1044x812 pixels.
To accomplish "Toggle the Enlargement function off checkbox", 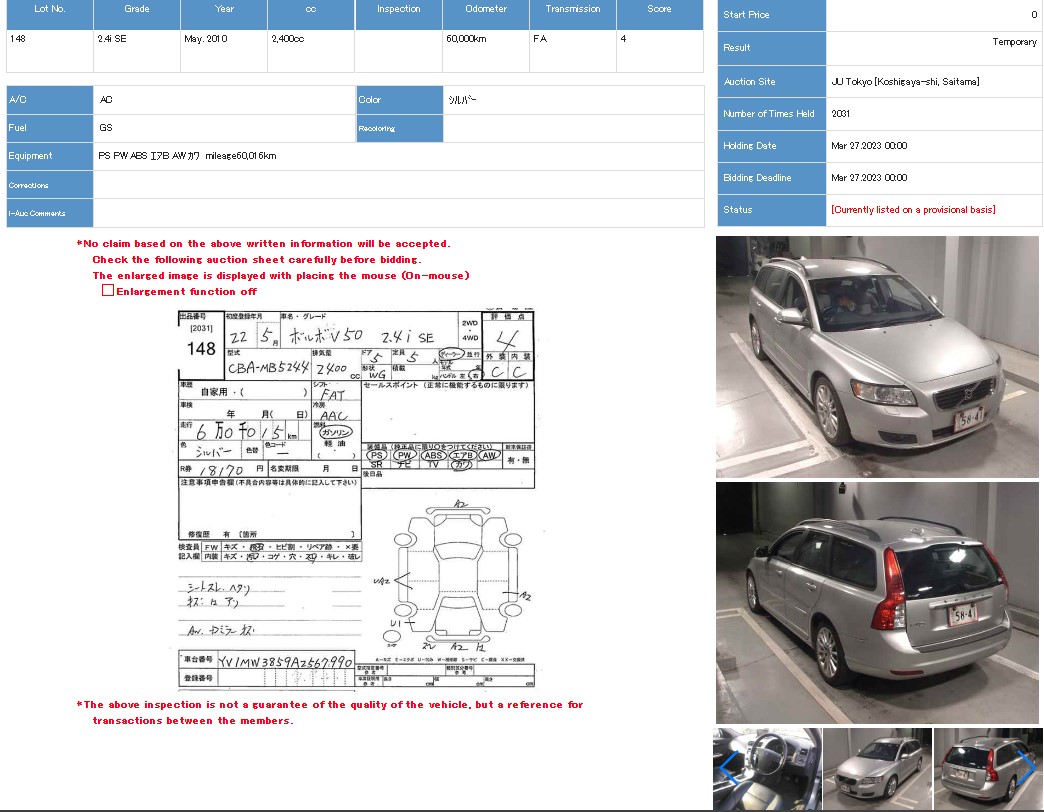I will click(x=108, y=291).
